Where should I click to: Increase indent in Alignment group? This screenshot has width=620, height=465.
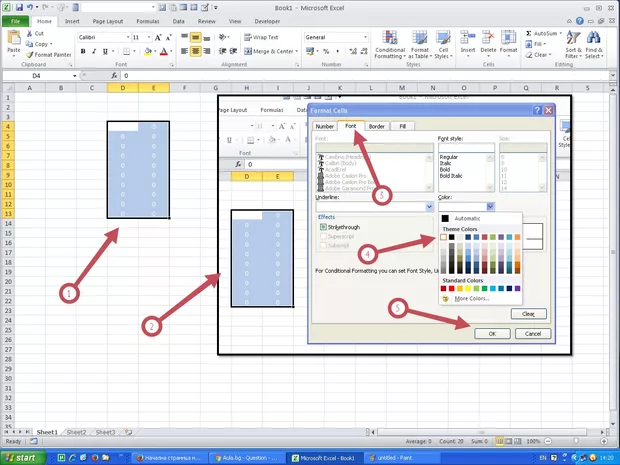(233, 51)
